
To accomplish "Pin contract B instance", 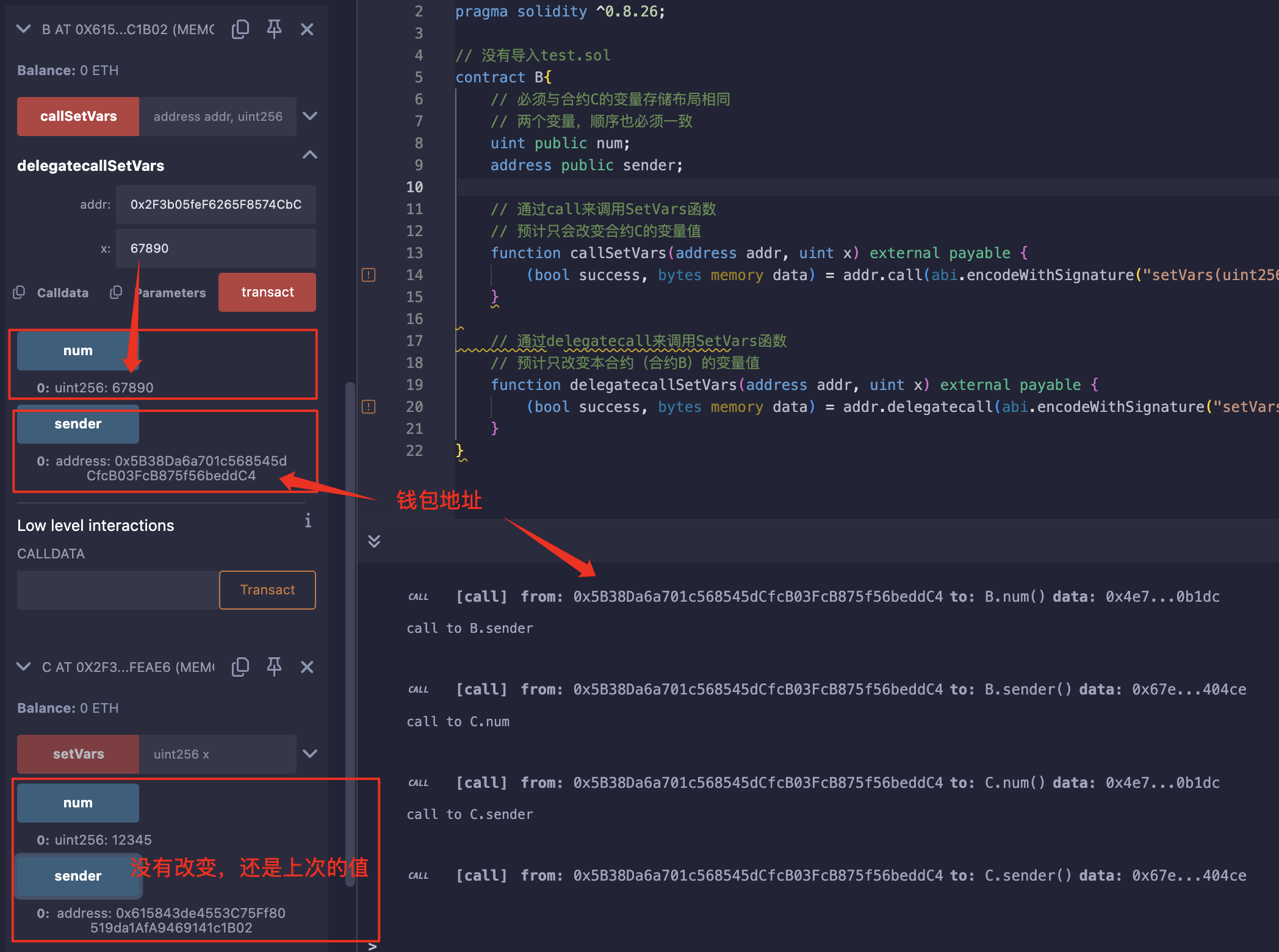I will (274, 29).
